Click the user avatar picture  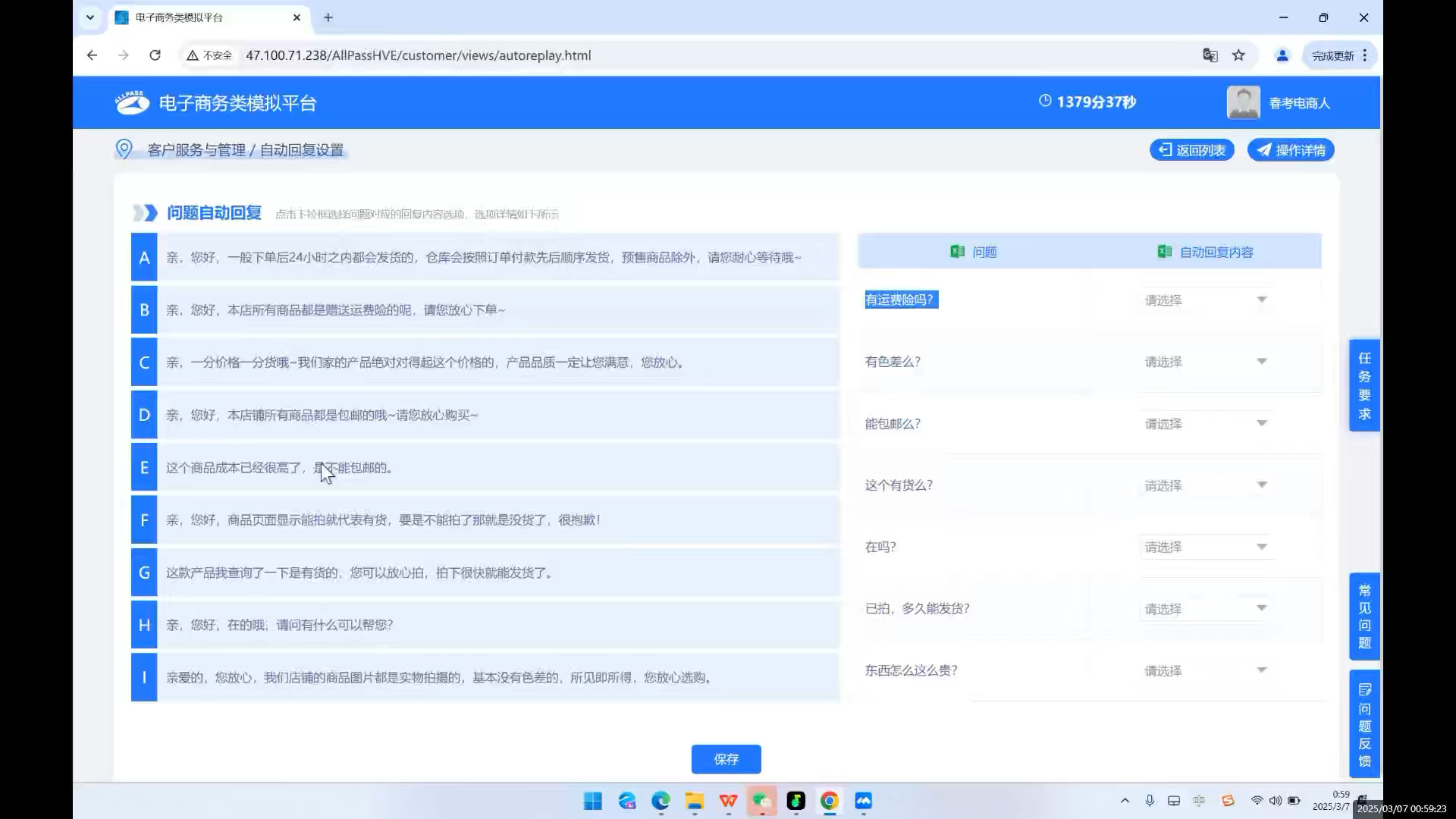(1243, 102)
